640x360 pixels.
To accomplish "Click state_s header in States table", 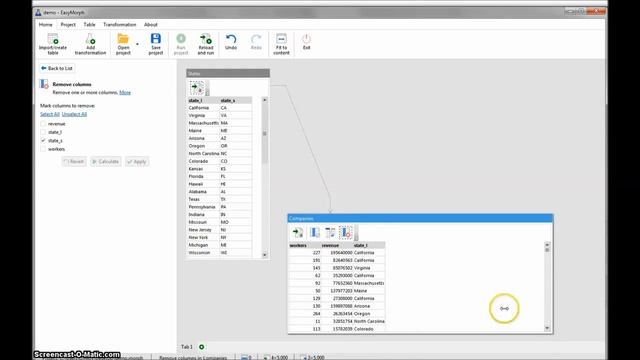I will click(x=236, y=100).
